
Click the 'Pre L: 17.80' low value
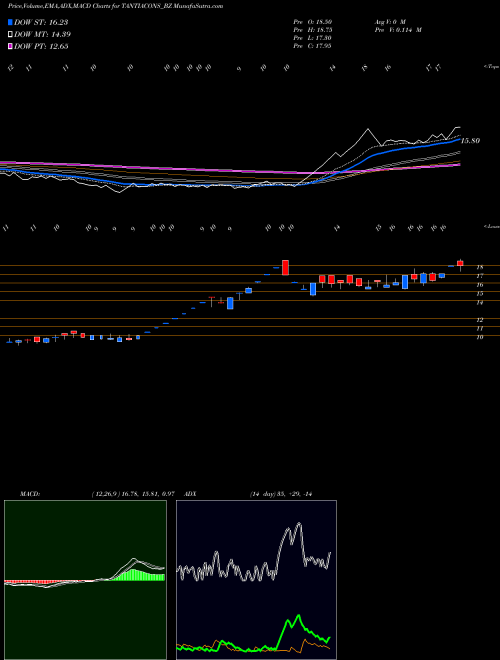tap(312, 38)
